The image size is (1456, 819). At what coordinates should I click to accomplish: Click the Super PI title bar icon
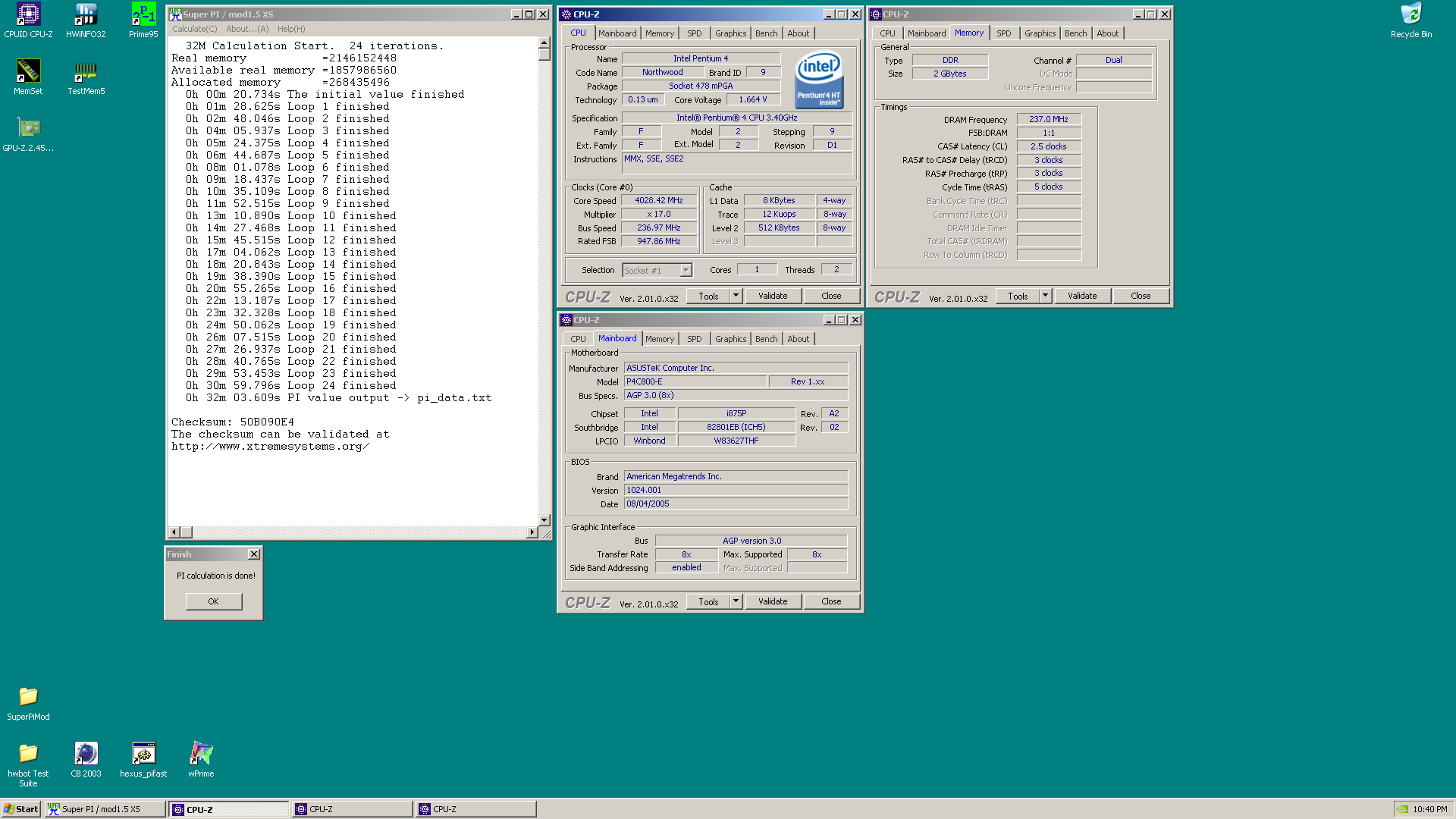point(175,14)
